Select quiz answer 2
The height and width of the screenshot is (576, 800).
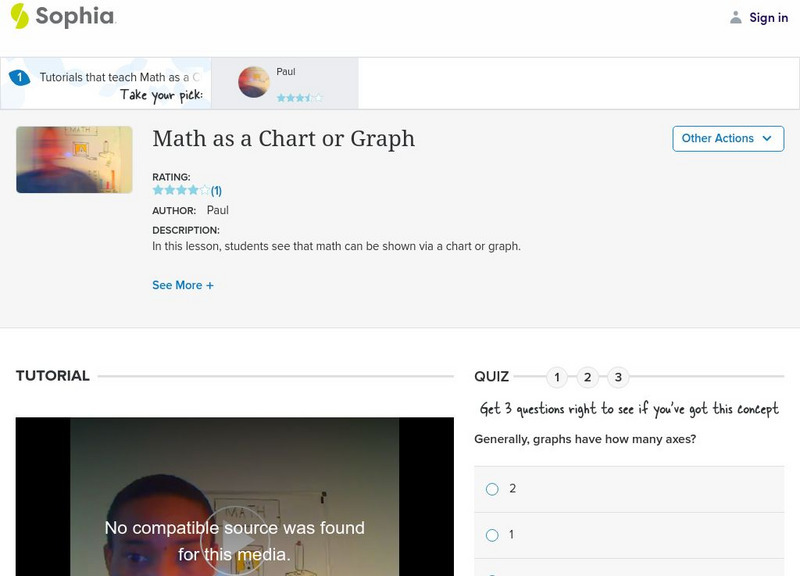point(492,489)
